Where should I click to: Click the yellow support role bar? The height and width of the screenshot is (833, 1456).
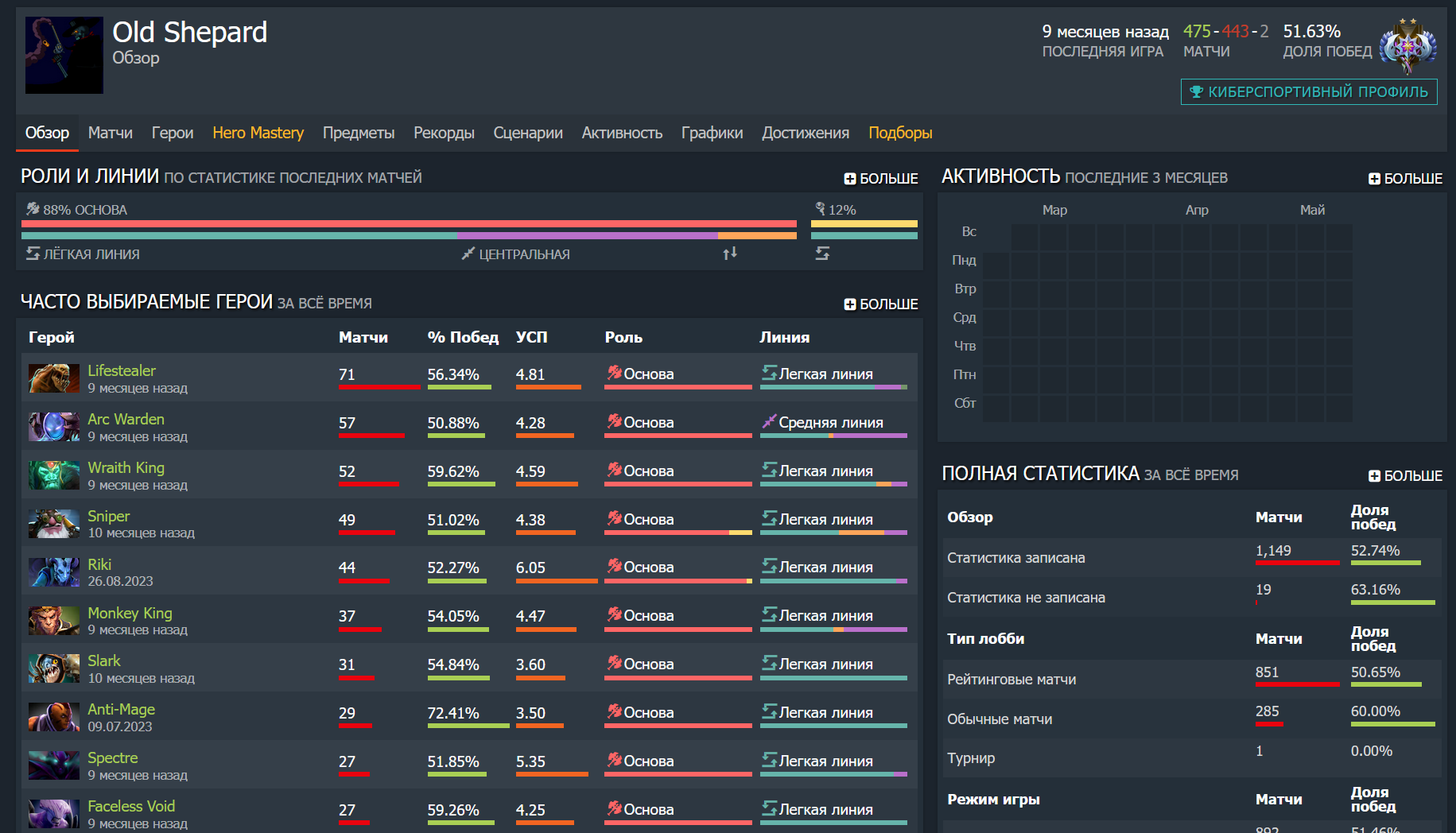pyautogui.click(x=864, y=224)
